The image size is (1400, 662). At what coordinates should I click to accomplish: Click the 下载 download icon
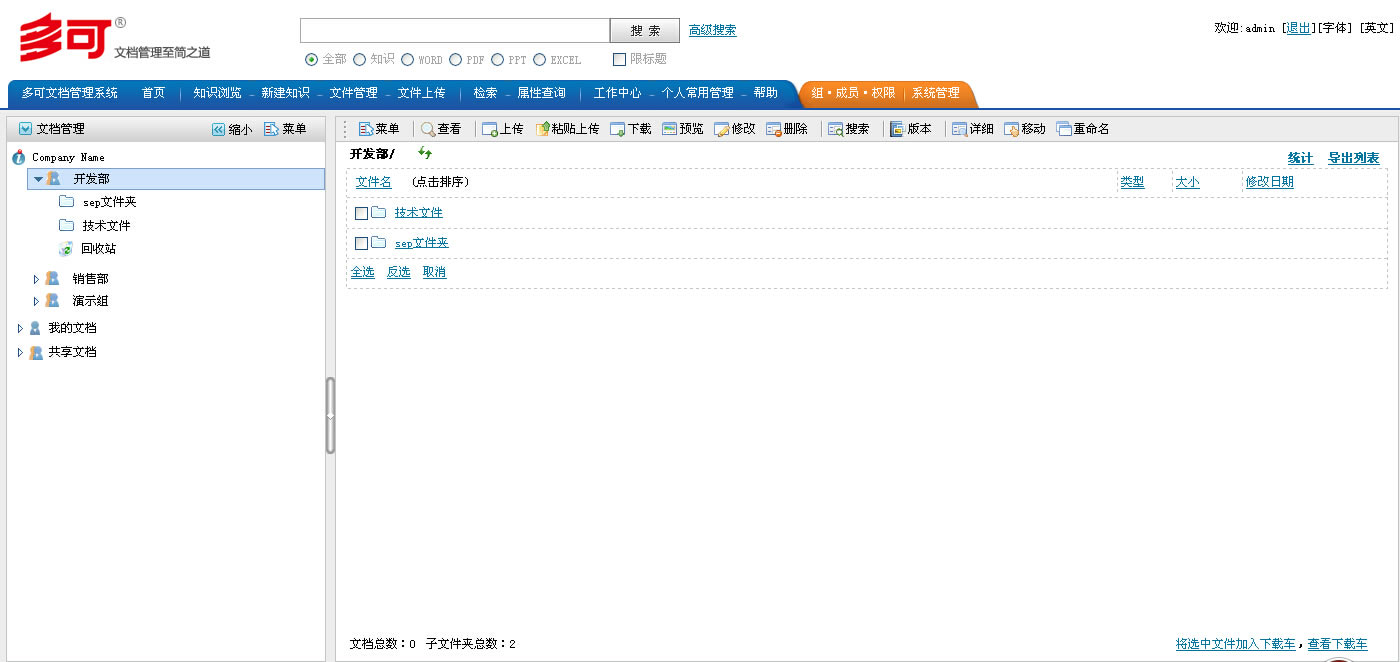(629, 128)
